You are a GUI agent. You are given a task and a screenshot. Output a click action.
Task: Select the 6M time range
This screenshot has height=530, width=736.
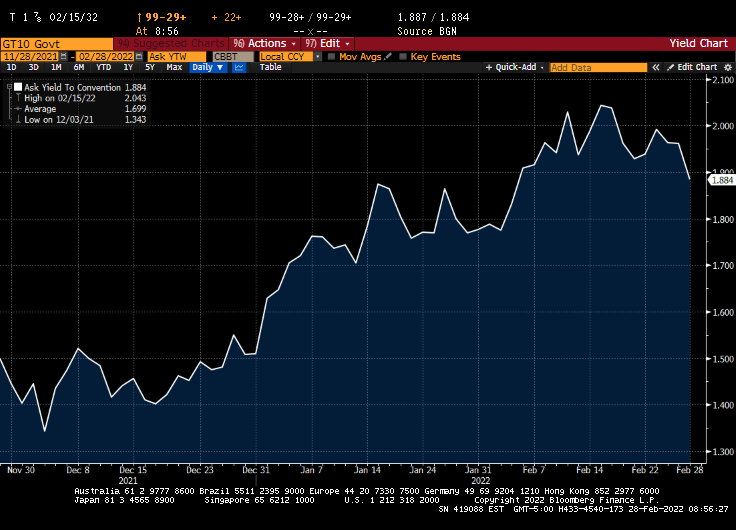78,67
